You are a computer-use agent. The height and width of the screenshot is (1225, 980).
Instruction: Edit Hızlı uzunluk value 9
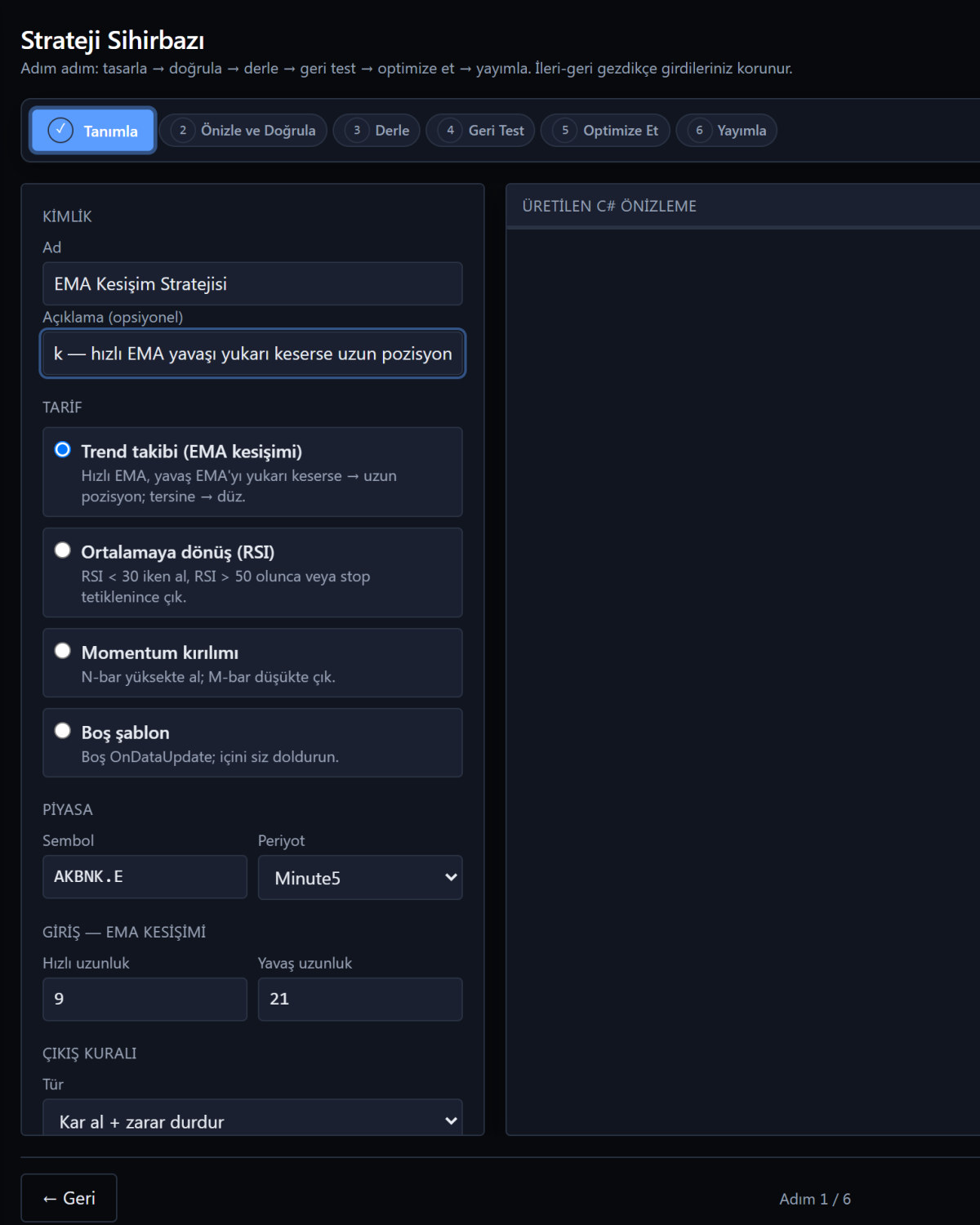pos(145,1000)
